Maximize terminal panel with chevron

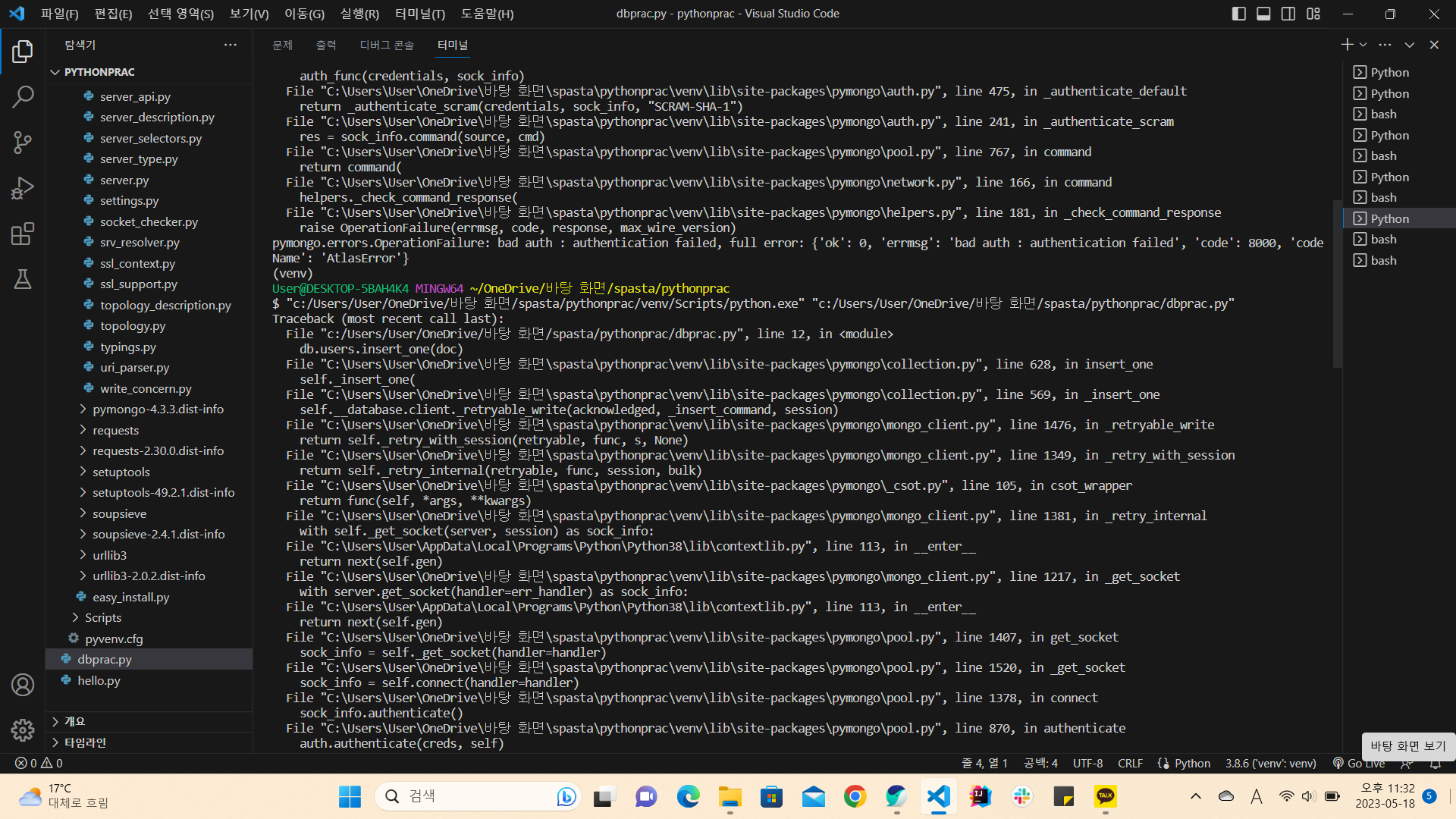click(x=1410, y=45)
